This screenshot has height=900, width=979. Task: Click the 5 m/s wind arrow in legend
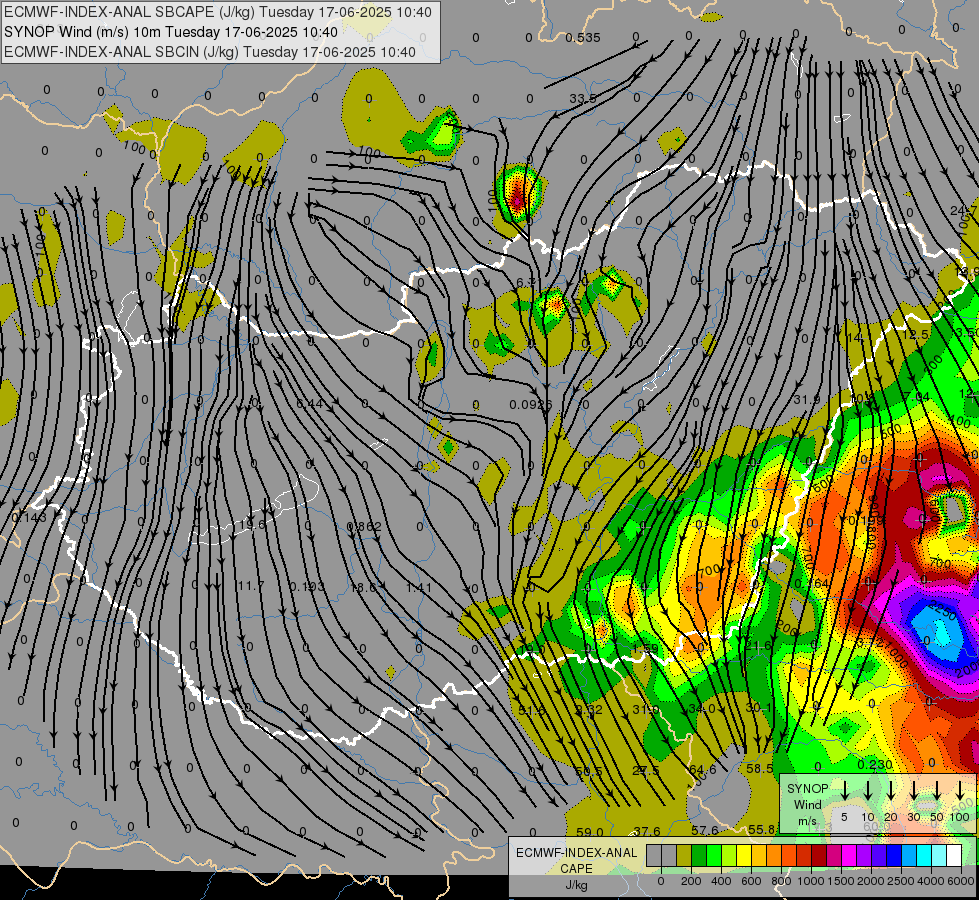click(844, 790)
